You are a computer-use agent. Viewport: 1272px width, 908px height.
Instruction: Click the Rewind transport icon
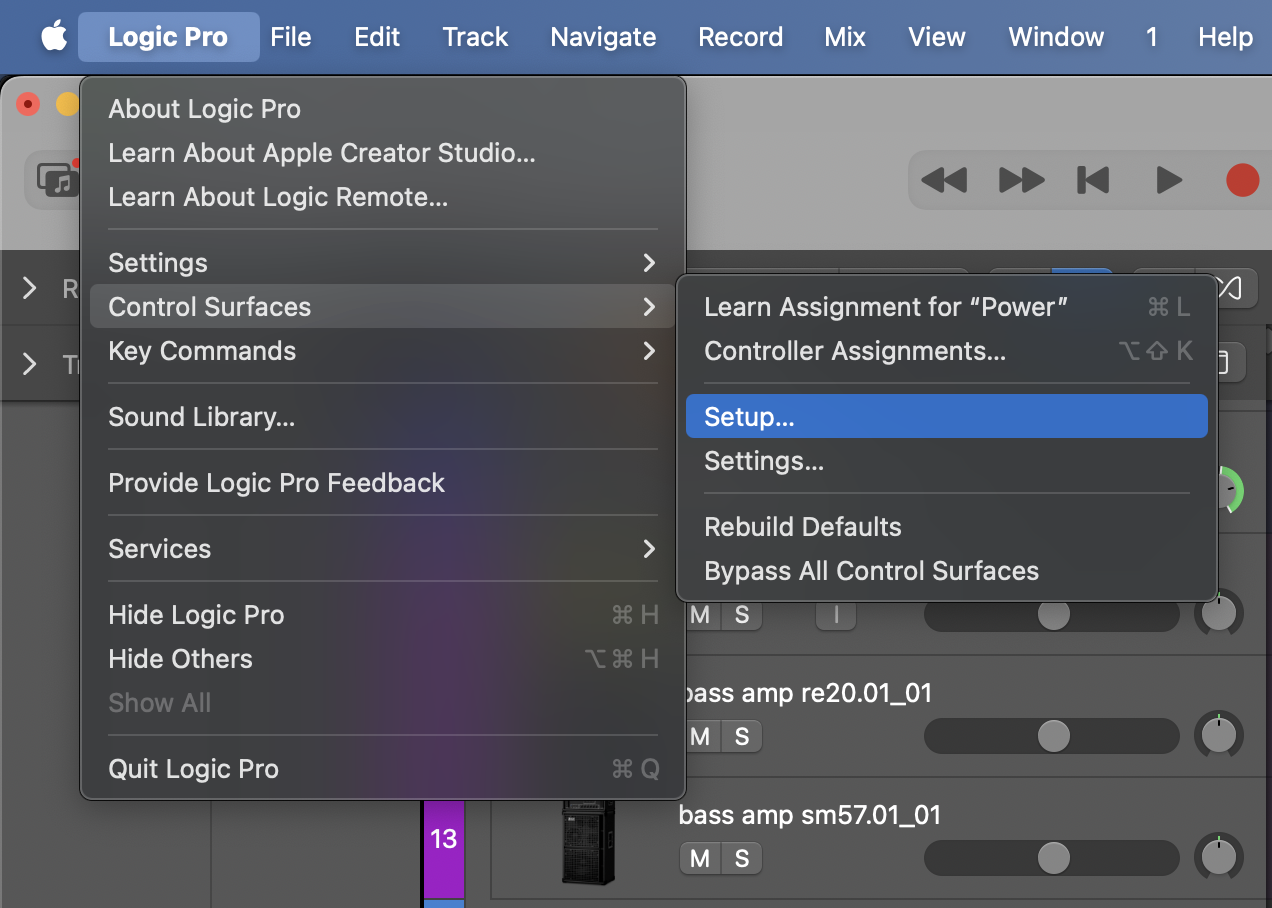(944, 180)
